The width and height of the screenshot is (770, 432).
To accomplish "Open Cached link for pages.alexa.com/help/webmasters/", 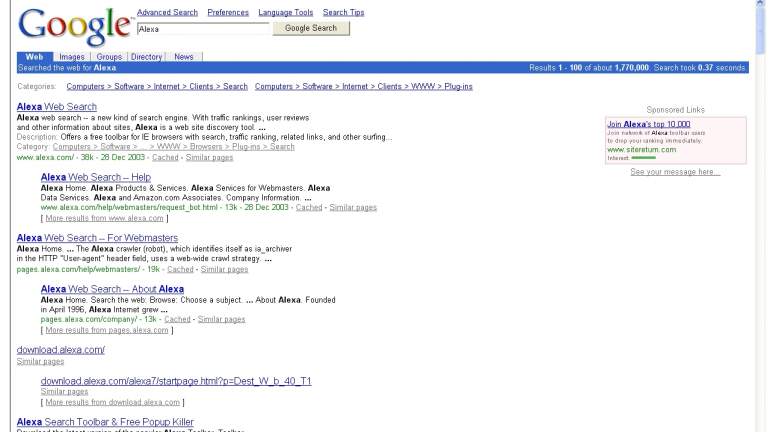I will point(180,270).
